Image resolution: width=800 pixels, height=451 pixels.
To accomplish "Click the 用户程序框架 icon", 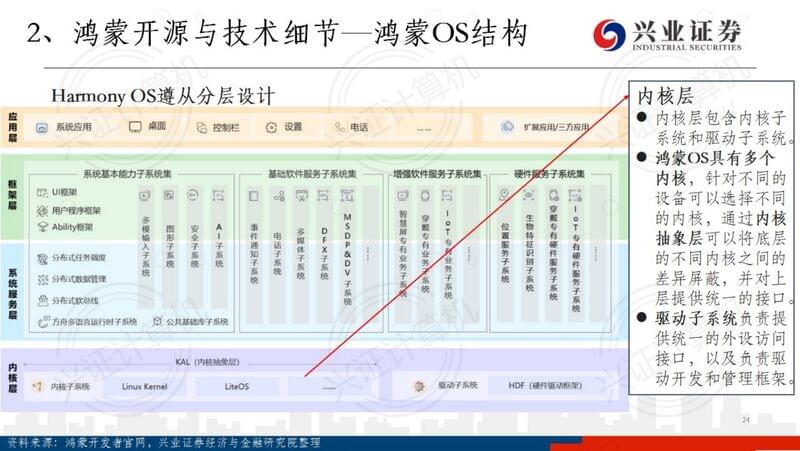I will (x=42, y=210).
